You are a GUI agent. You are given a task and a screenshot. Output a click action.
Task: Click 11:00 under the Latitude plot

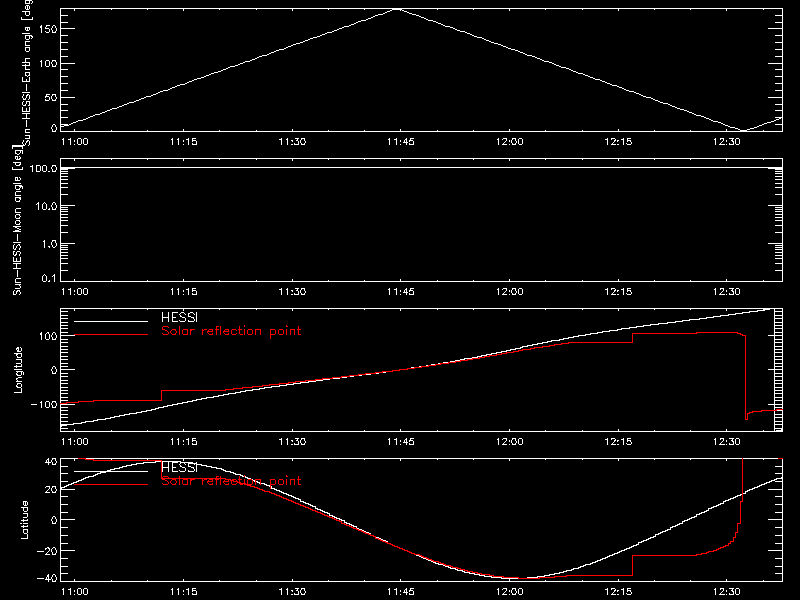pos(74,592)
